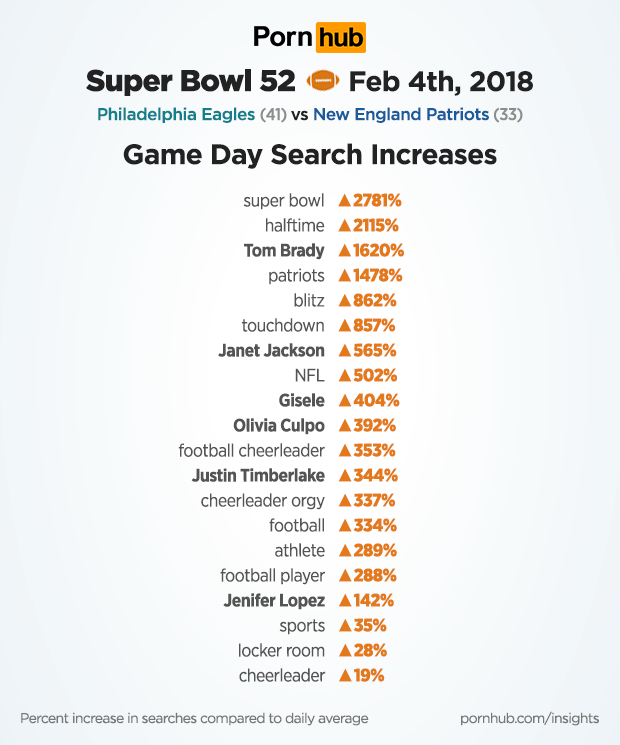The width and height of the screenshot is (620, 745).
Task: Click the percent increase footnote text
Action: (x=194, y=718)
